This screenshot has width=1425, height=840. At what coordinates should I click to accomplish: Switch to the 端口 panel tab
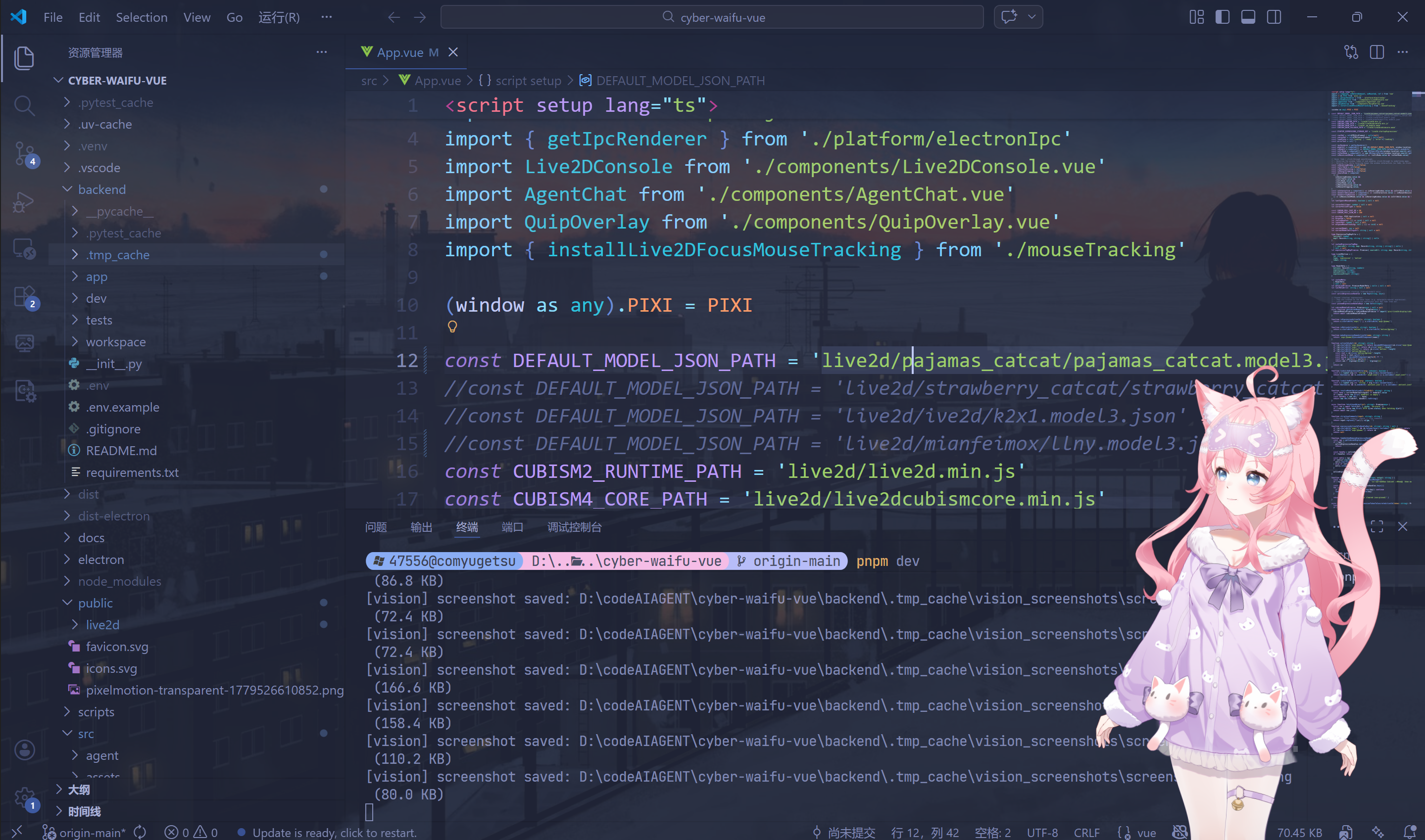click(x=512, y=527)
